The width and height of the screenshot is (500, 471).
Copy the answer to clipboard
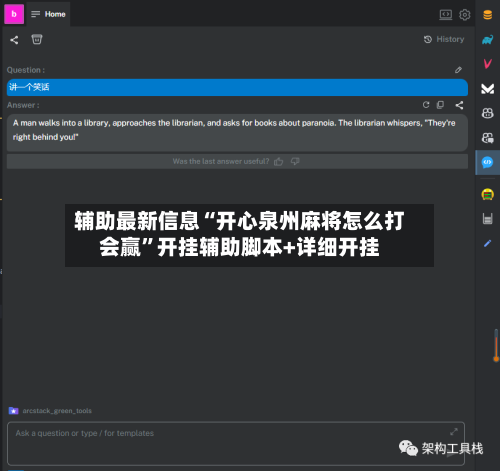pos(440,105)
